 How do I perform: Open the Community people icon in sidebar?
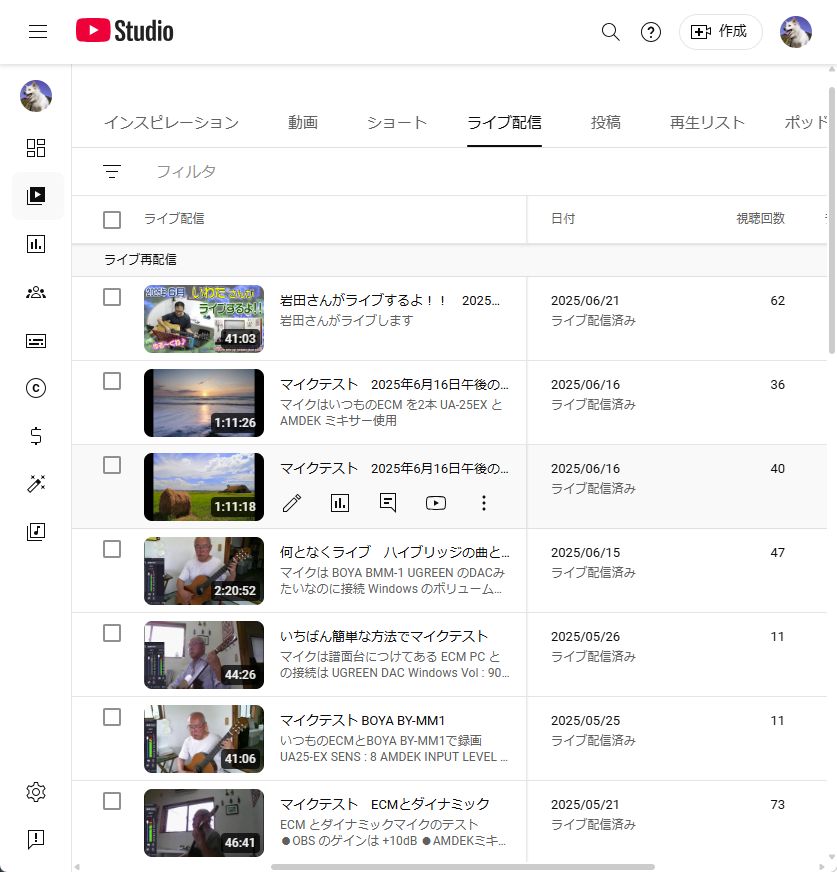pos(36,292)
